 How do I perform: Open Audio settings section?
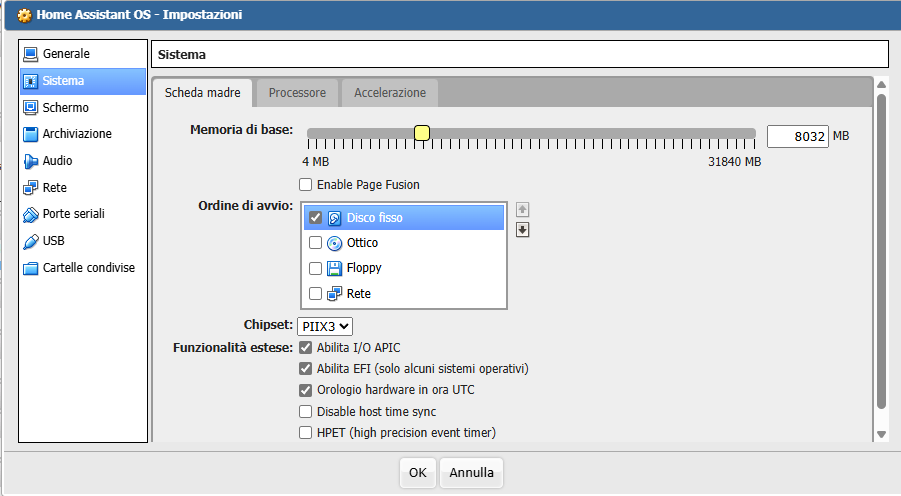83,161
